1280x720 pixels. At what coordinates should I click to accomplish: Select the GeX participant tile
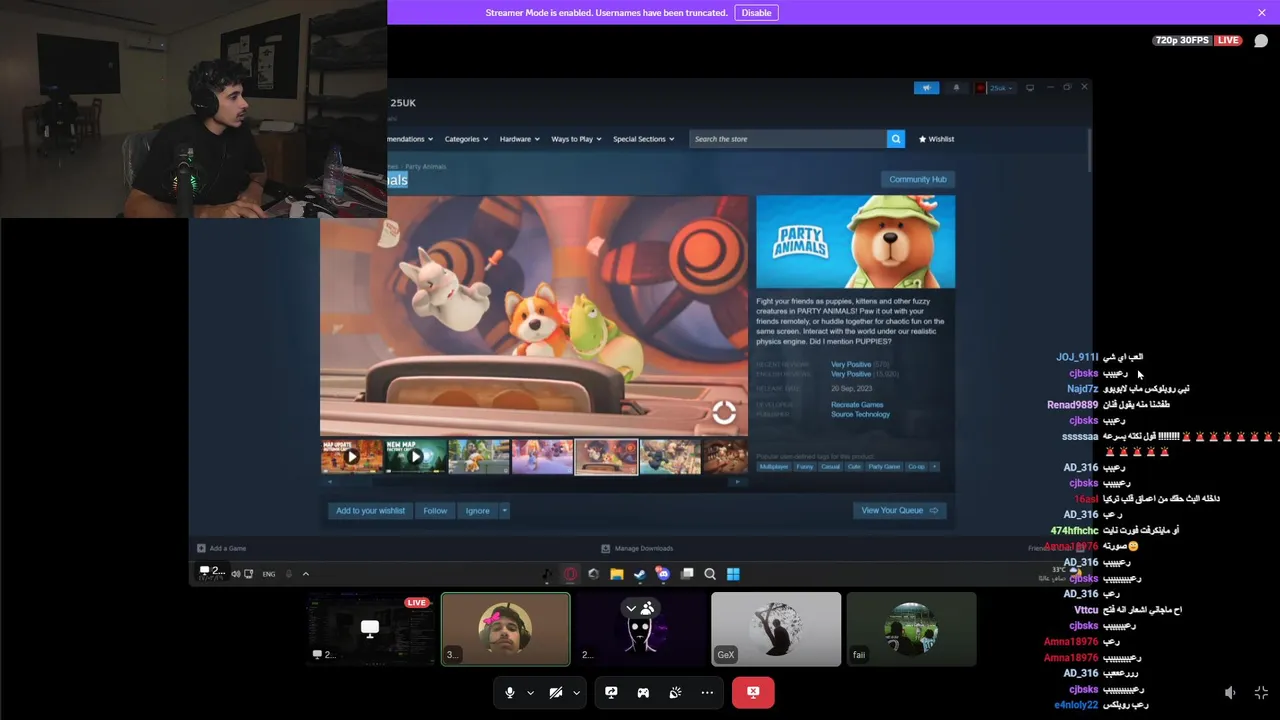pyautogui.click(x=776, y=629)
